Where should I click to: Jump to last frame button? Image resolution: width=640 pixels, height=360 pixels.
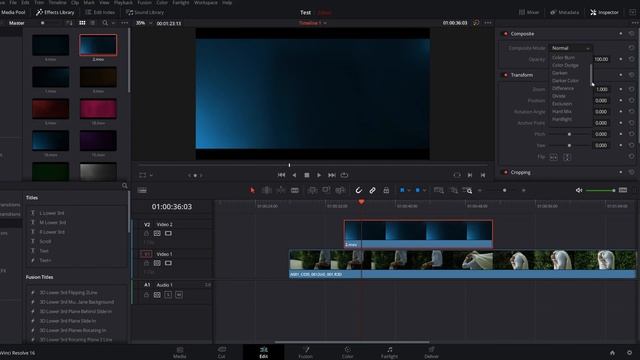click(x=332, y=175)
